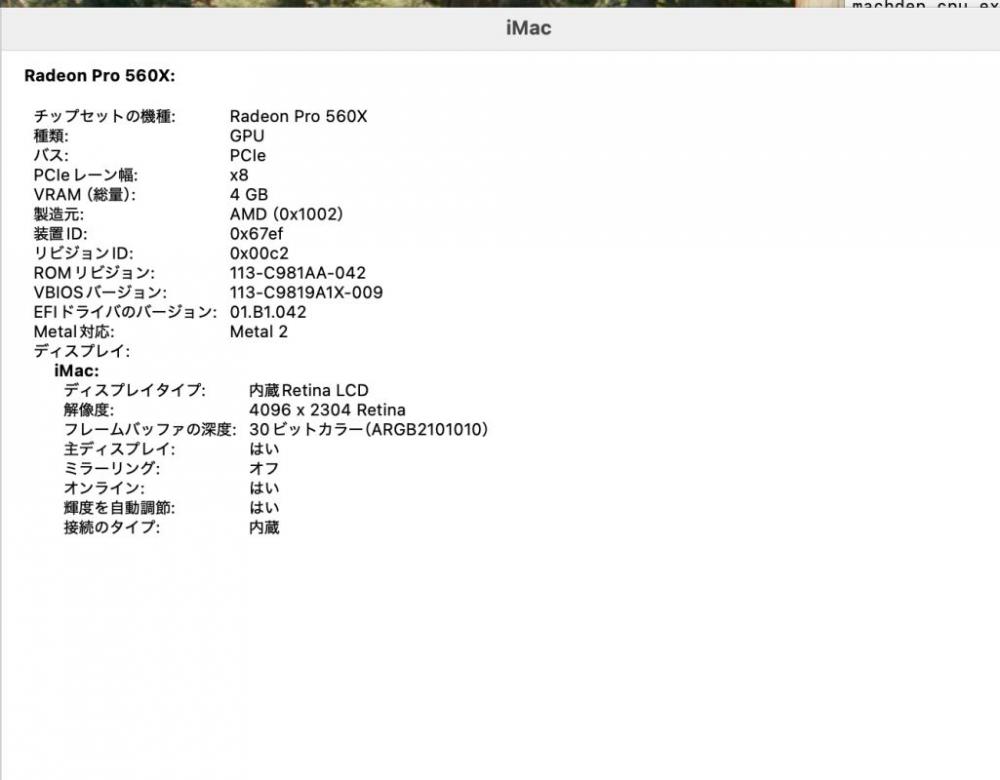Click the バス label
This screenshot has height=780, width=1000.
pyautogui.click(x=51, y=156)
